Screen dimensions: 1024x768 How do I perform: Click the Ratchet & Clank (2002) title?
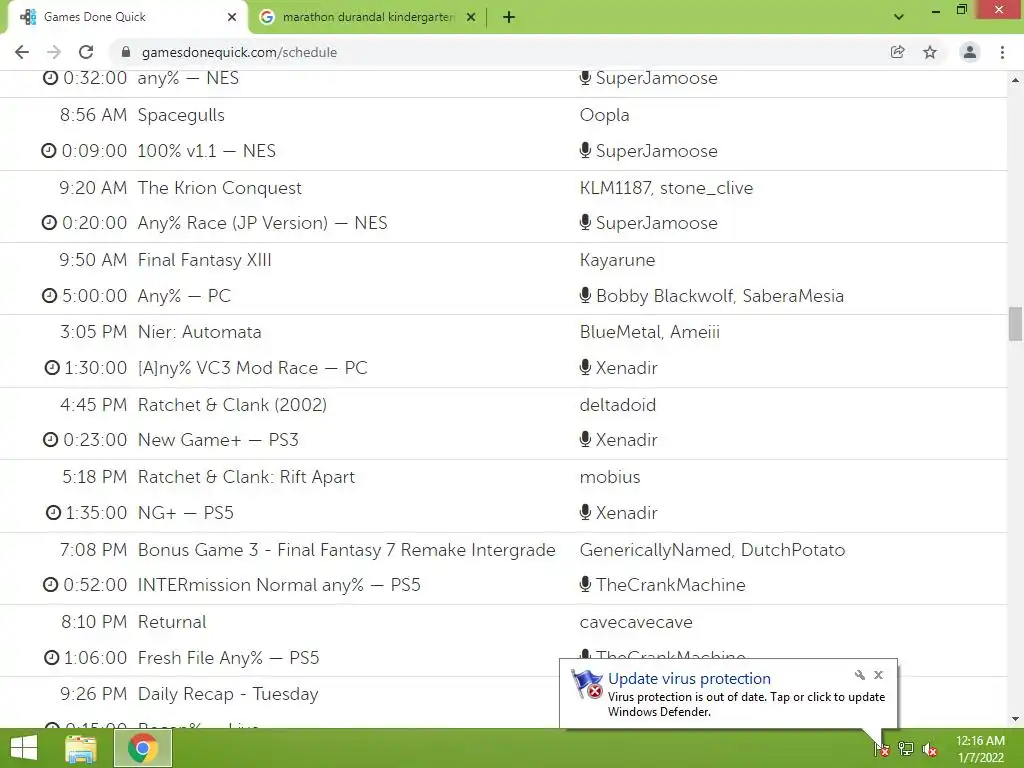point(232,405)
